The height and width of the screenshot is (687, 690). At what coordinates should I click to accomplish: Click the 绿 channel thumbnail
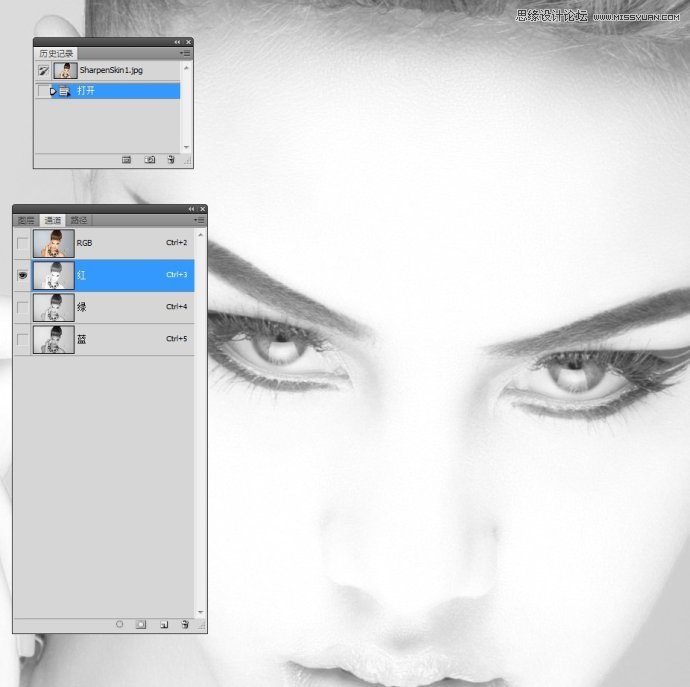[x=54, y=307]
